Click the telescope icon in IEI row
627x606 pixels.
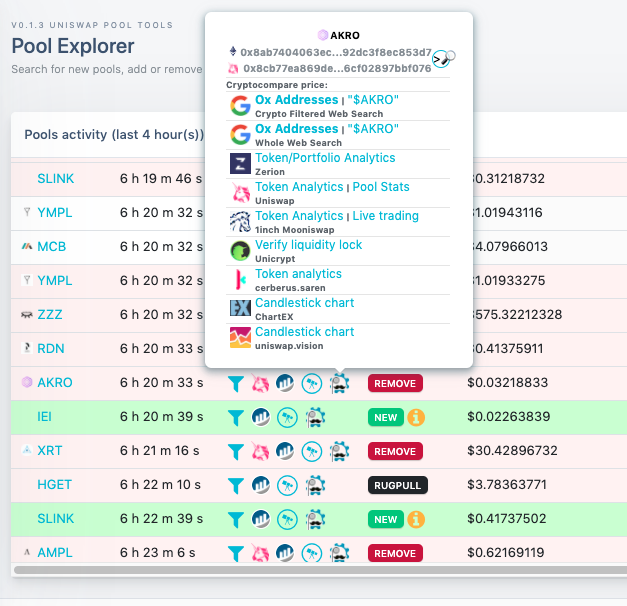pos(287,418)
